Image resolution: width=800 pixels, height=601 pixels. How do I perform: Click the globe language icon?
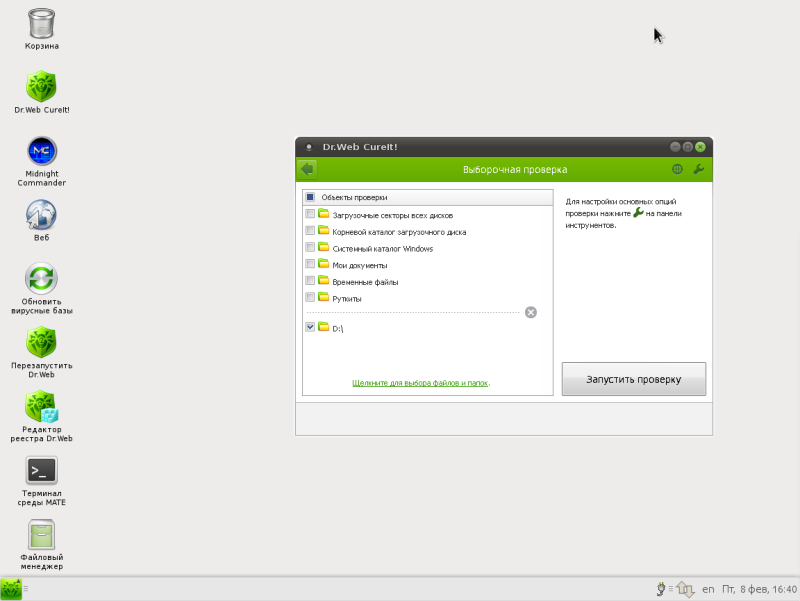tap(677, 169)
